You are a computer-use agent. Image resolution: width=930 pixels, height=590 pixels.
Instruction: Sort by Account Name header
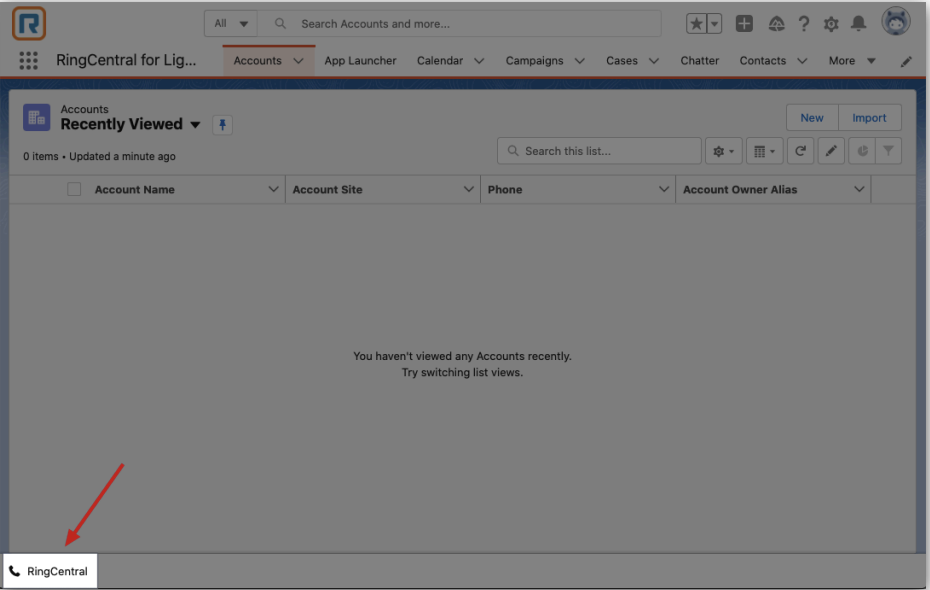coord(135,190)
